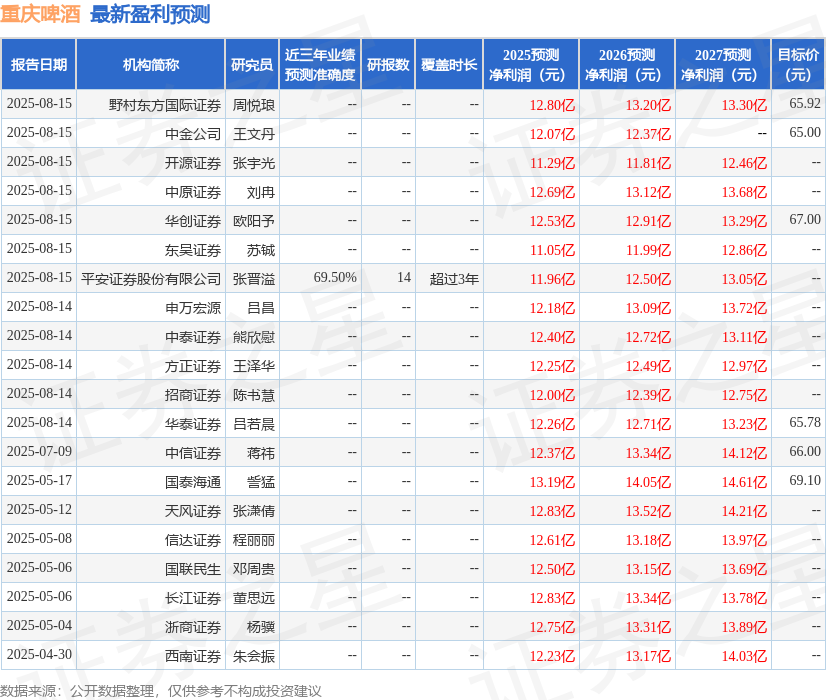Image resolution: width=826 pixels, height=700 pixels.
Task: Click the 研报数 column header
Action: pyautogui.click(x=388, y=64)
